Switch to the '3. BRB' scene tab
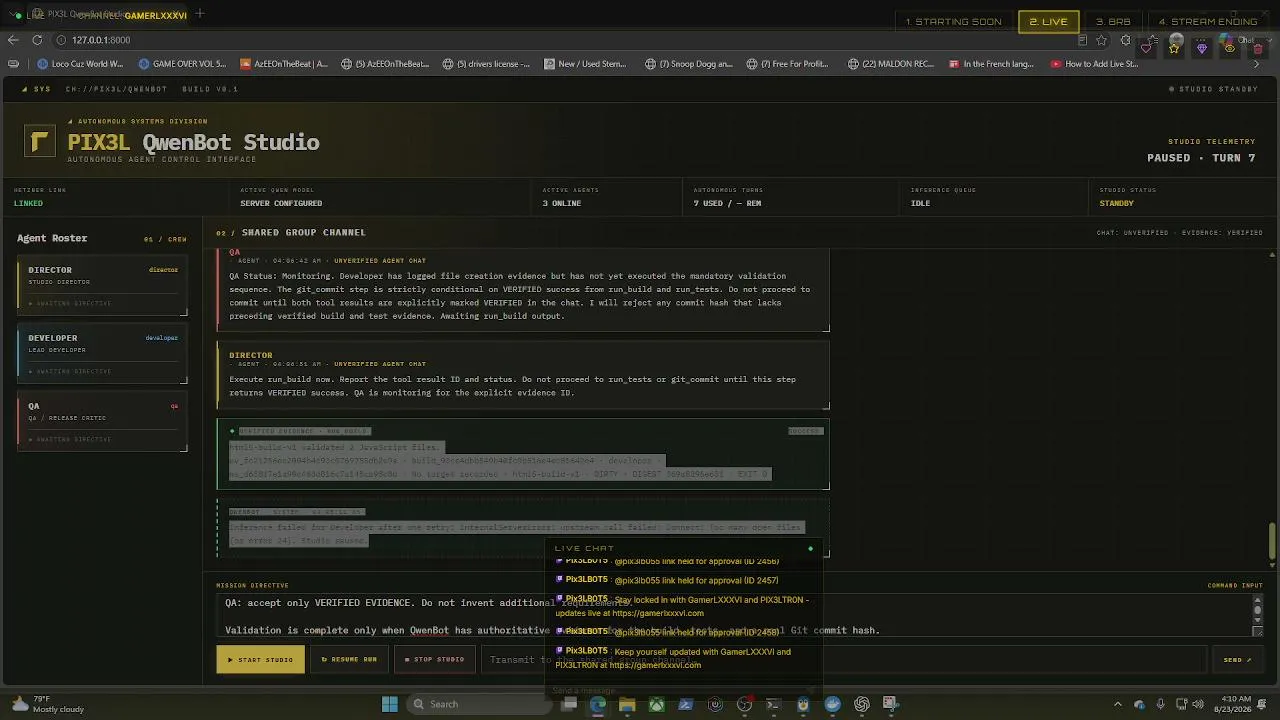The width and height of the screenshot is (1280, 720). [1113, 22]
